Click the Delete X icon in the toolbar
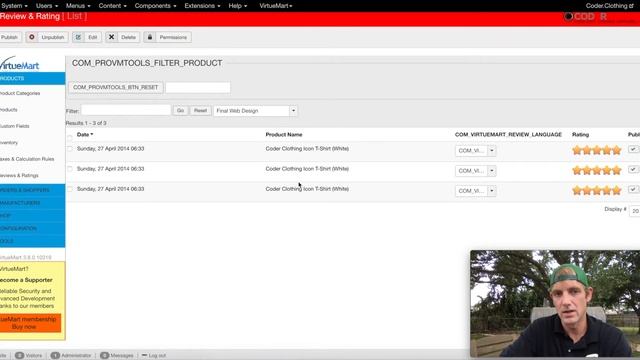 point(111,37)
